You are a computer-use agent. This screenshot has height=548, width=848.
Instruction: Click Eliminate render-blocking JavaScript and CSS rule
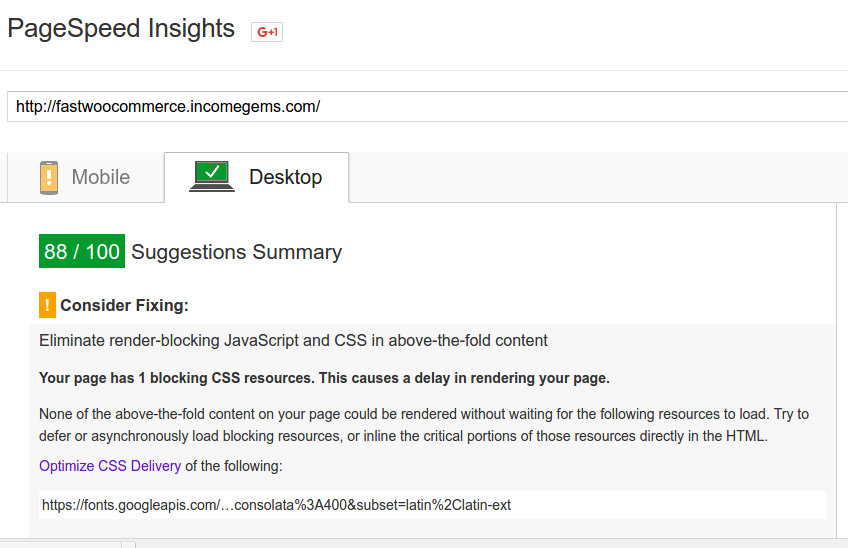pos(293,340)
